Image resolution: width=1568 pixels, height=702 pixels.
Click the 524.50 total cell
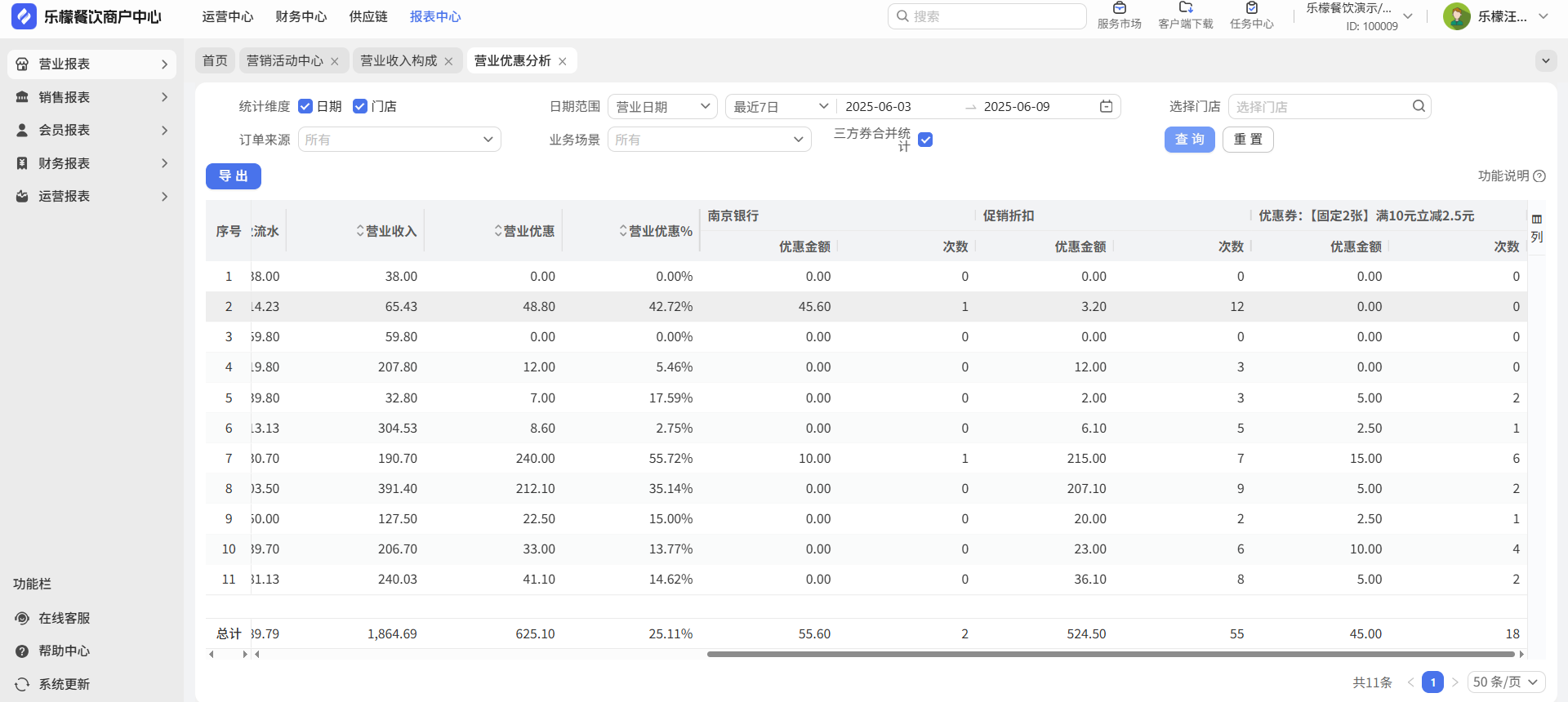(1086, 633)
